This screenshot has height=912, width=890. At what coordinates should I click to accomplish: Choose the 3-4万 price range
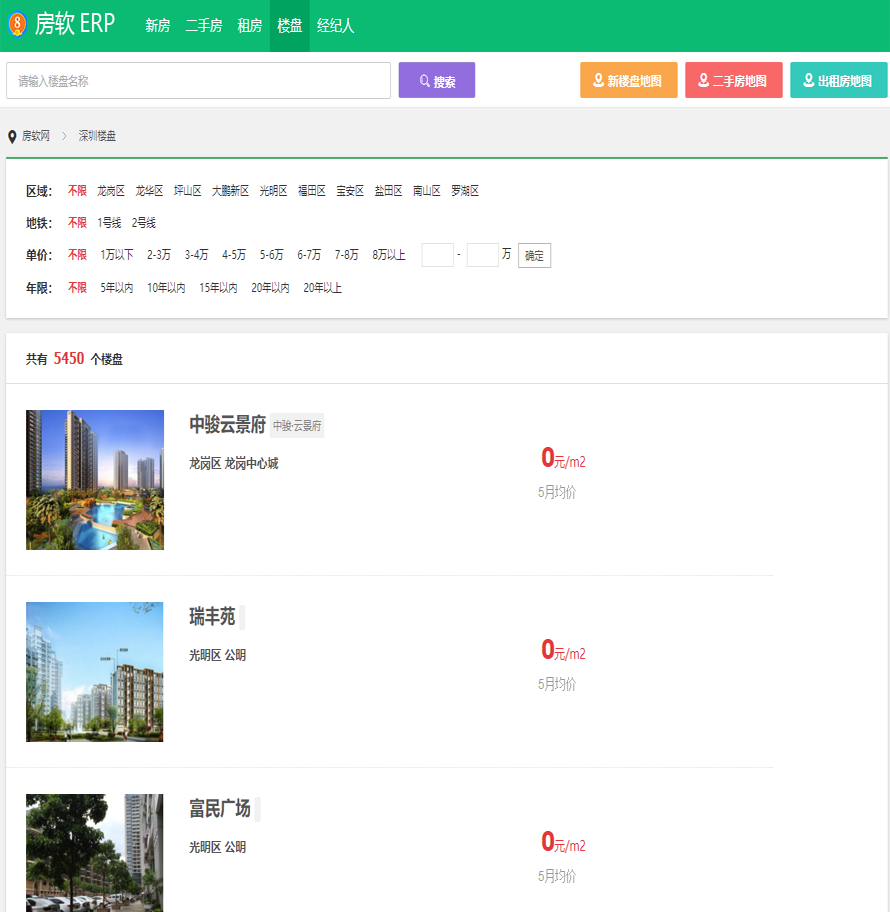(x=197, y=255)
